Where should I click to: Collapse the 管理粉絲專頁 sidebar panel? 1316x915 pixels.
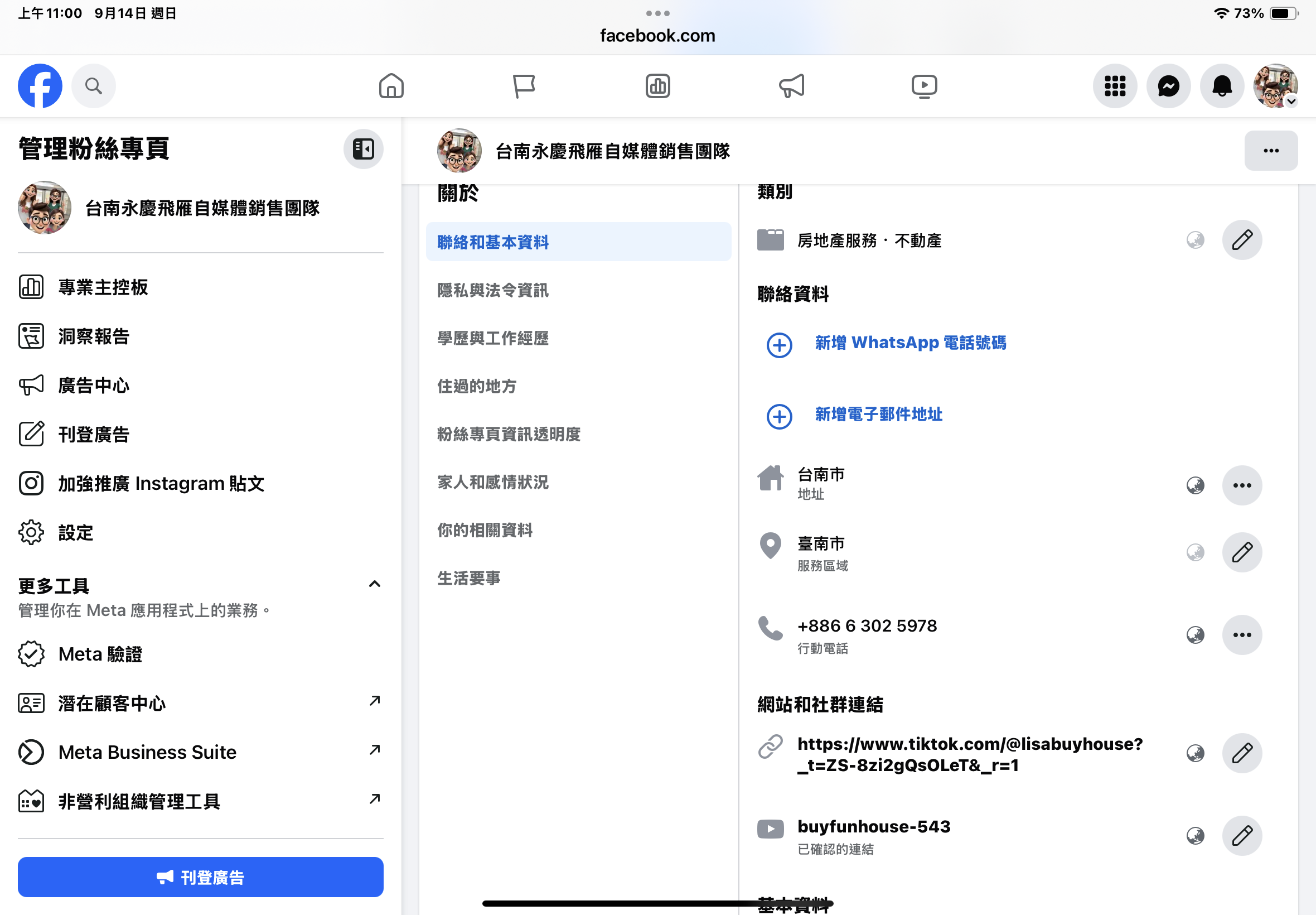coord(363,149)
